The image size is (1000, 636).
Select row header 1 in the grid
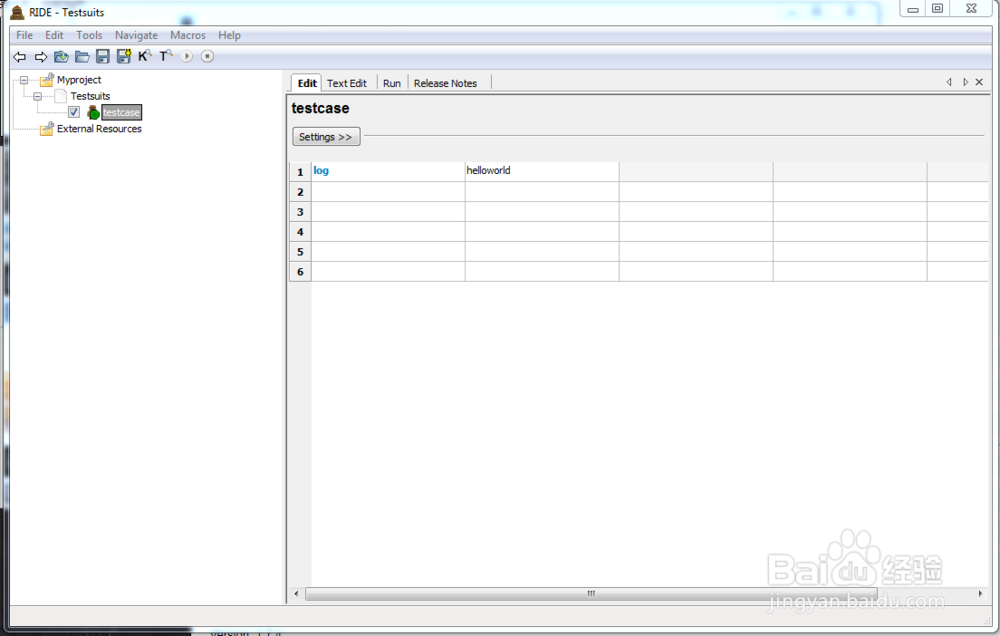tap(300, 172)
